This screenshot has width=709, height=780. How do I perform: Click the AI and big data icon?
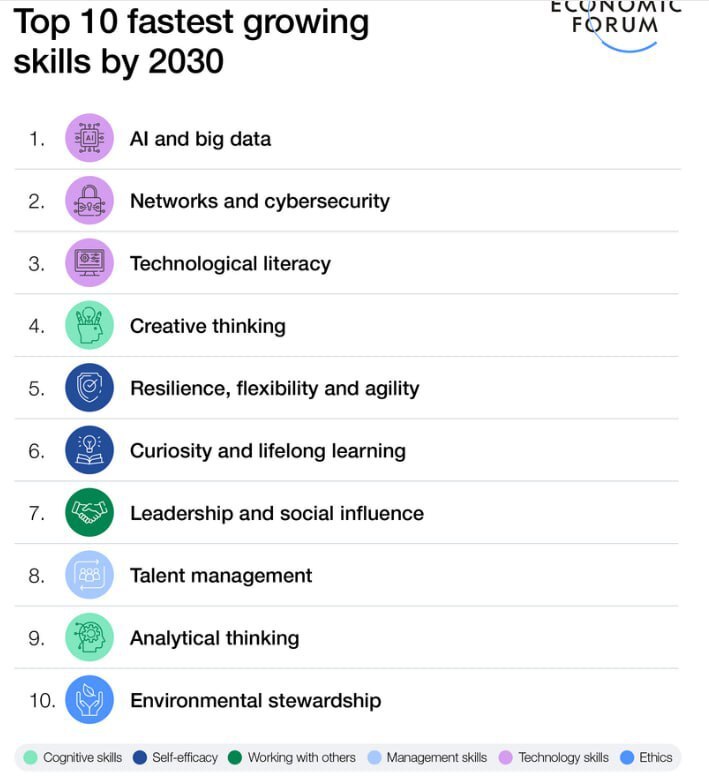(x=90, y=138)
